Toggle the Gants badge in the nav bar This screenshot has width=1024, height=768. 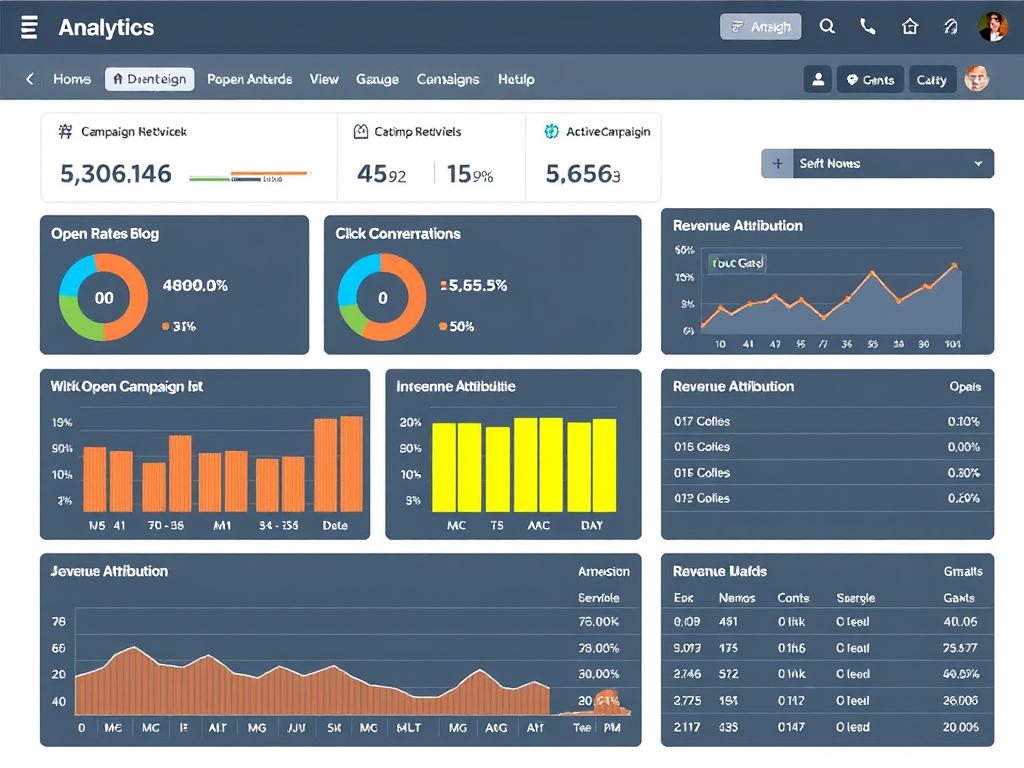point(870,79)
